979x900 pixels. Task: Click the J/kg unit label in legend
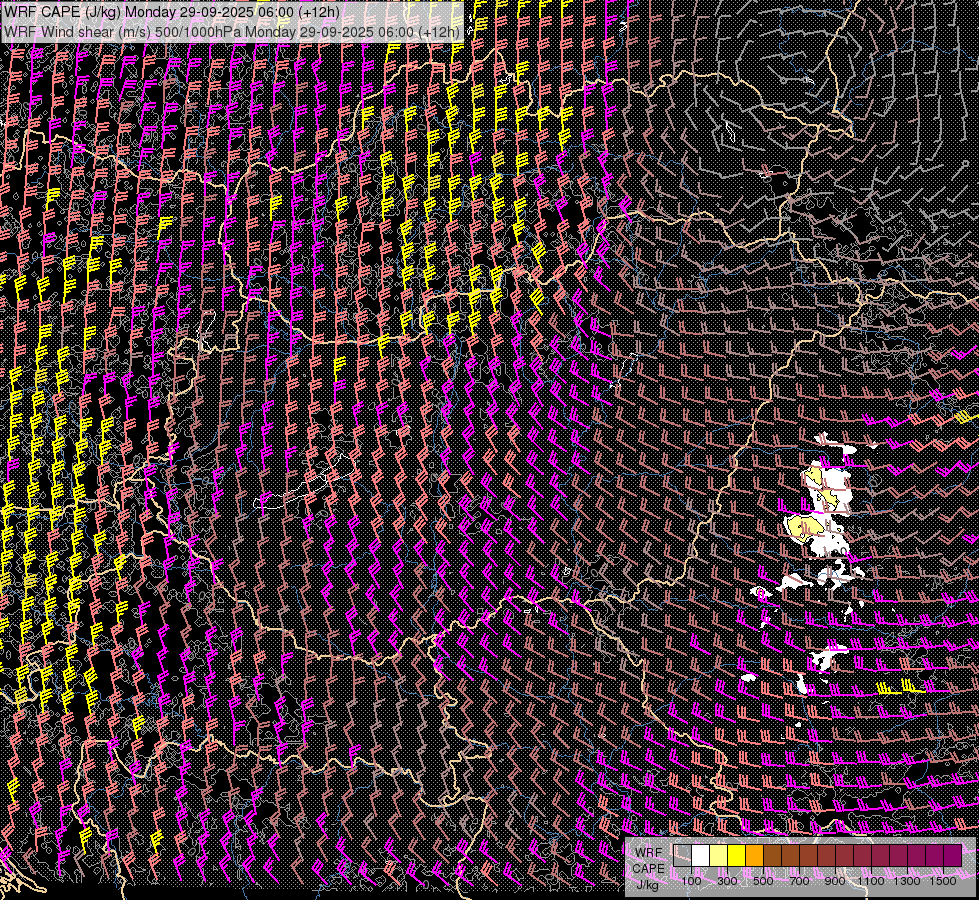pos(647,884)
